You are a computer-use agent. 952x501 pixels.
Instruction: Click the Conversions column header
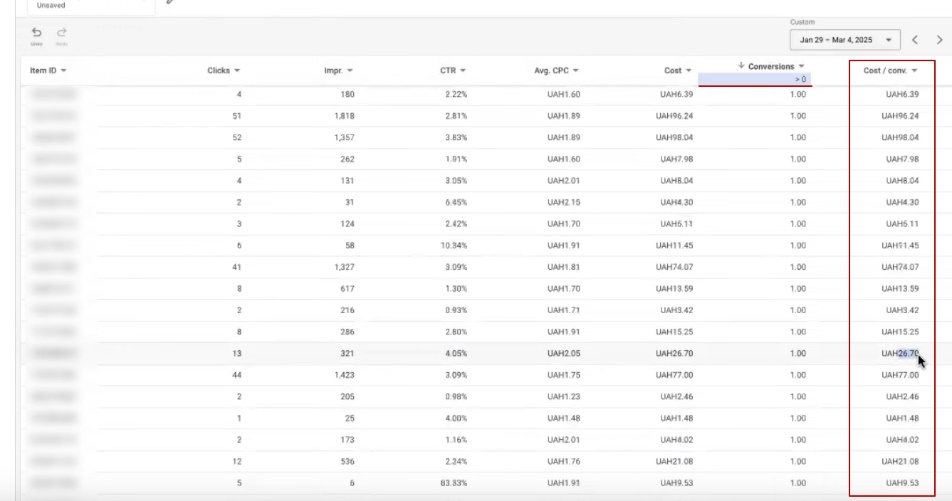[771, 66]
